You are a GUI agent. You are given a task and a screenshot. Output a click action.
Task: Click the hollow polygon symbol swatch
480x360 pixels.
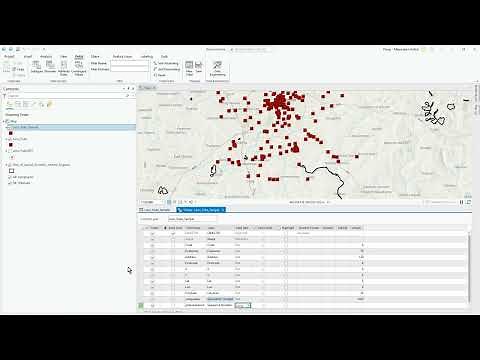pyautogui.click(x=11, y=171)
